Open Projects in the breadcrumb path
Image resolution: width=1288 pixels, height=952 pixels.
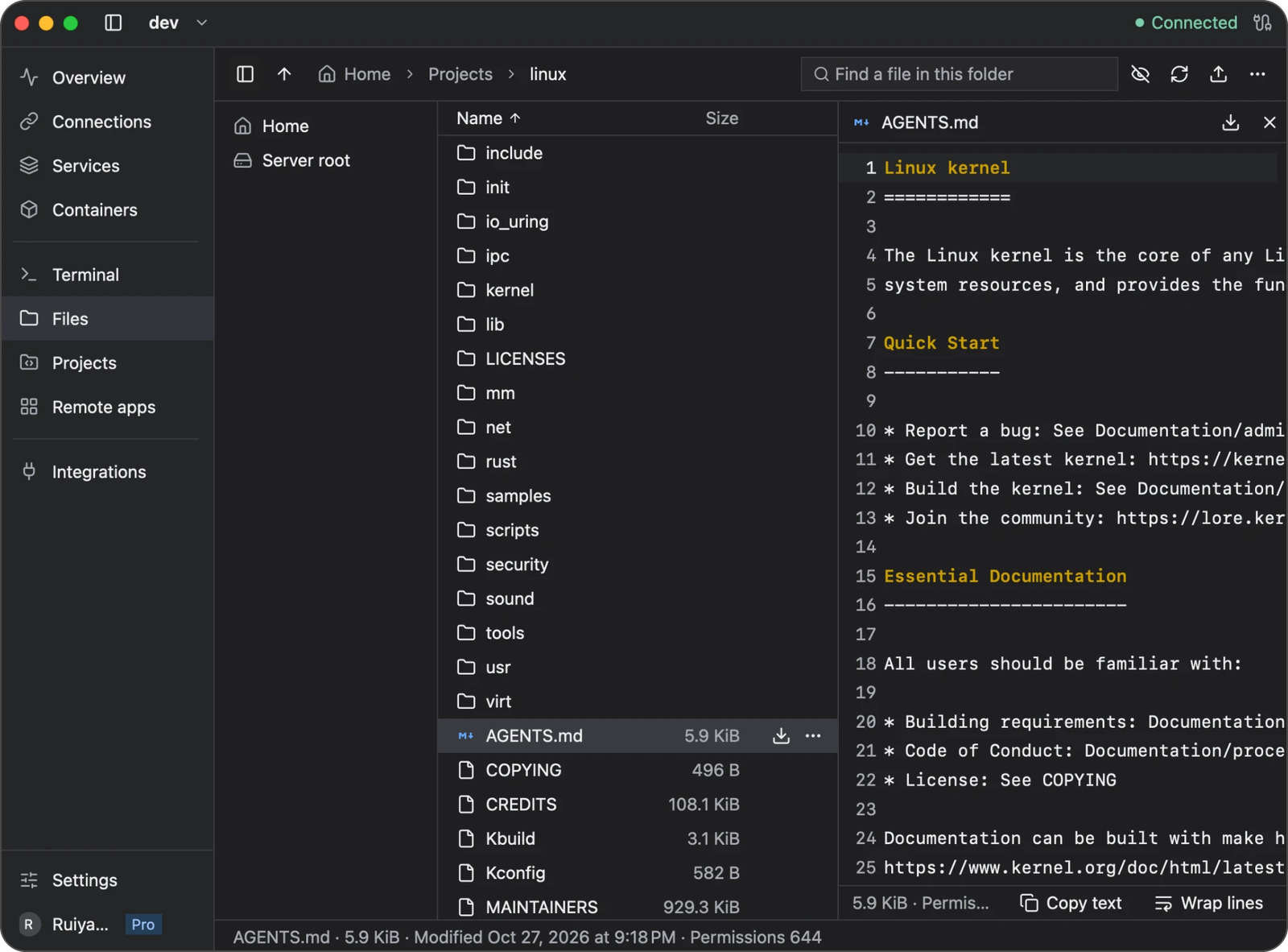point(460,74)
